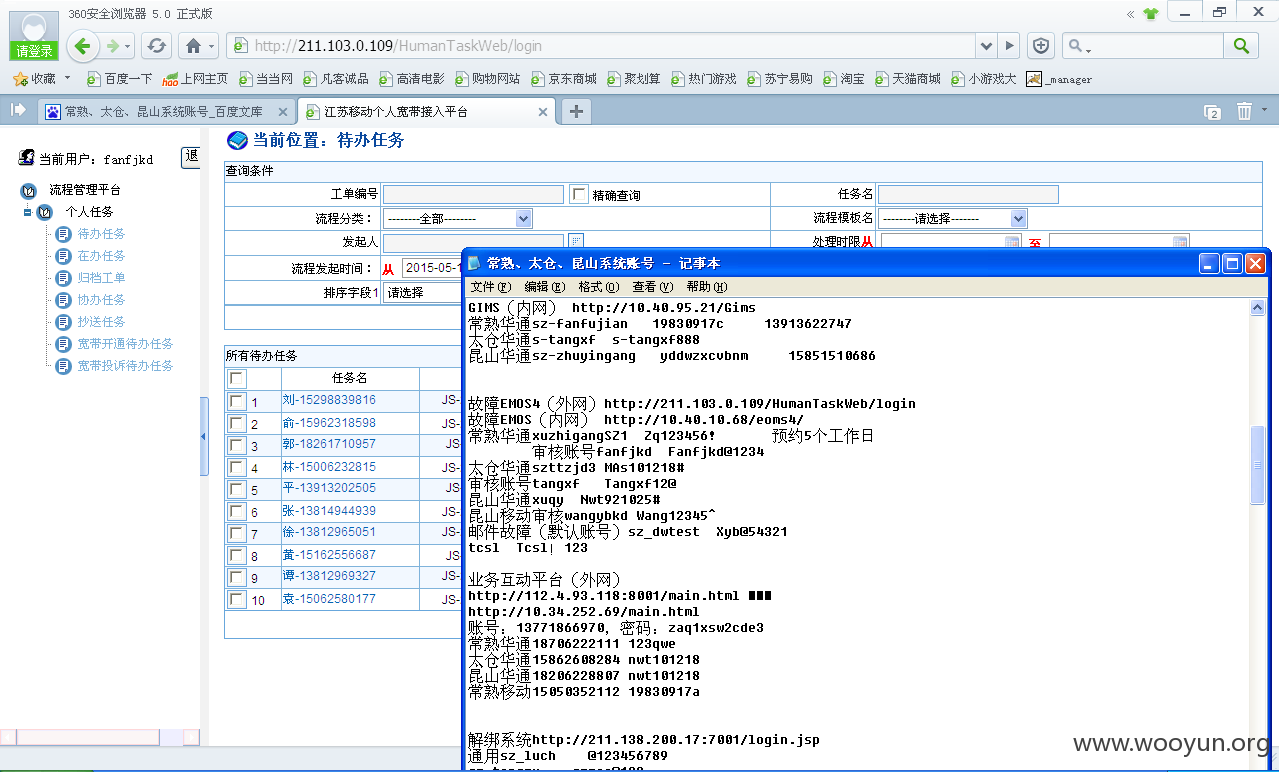The image size is (1279, 772).
Task: Go forward with the browser forward arrow
Action: coord(113,45)
